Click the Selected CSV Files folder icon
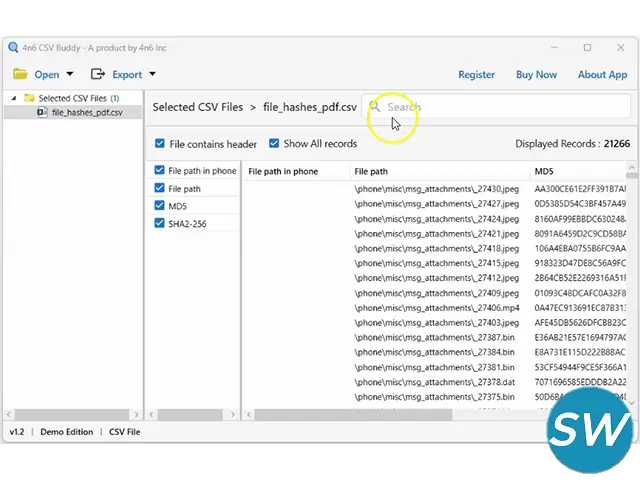This screenshot has width=640, height=480. (x=29, y=98)
